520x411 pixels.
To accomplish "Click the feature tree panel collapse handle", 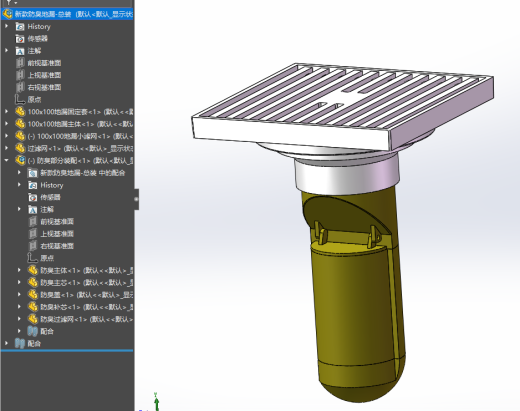I will click(136, 199).
